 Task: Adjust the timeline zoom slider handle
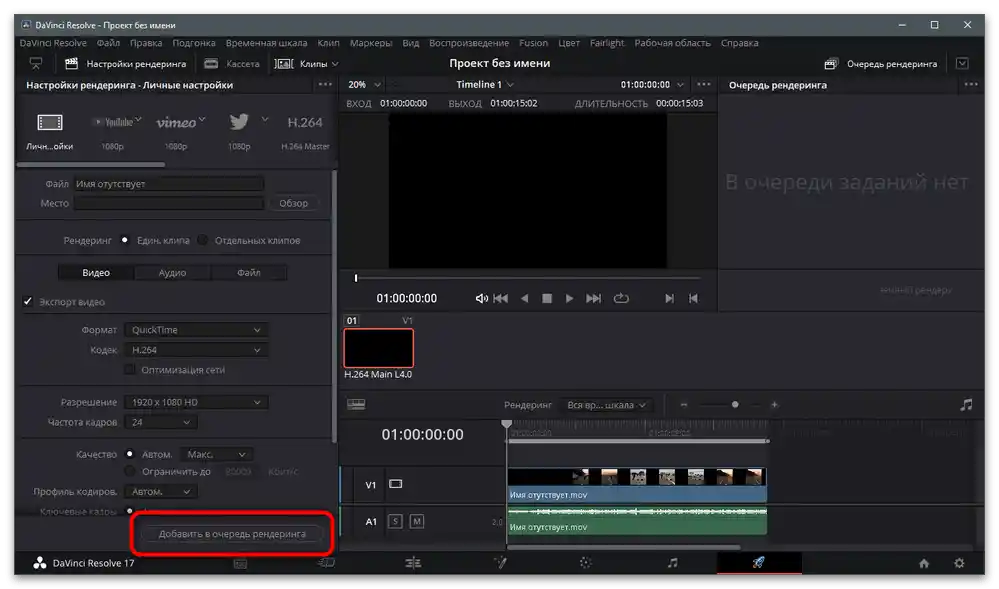pyautogui.click(x=735, y=405)
